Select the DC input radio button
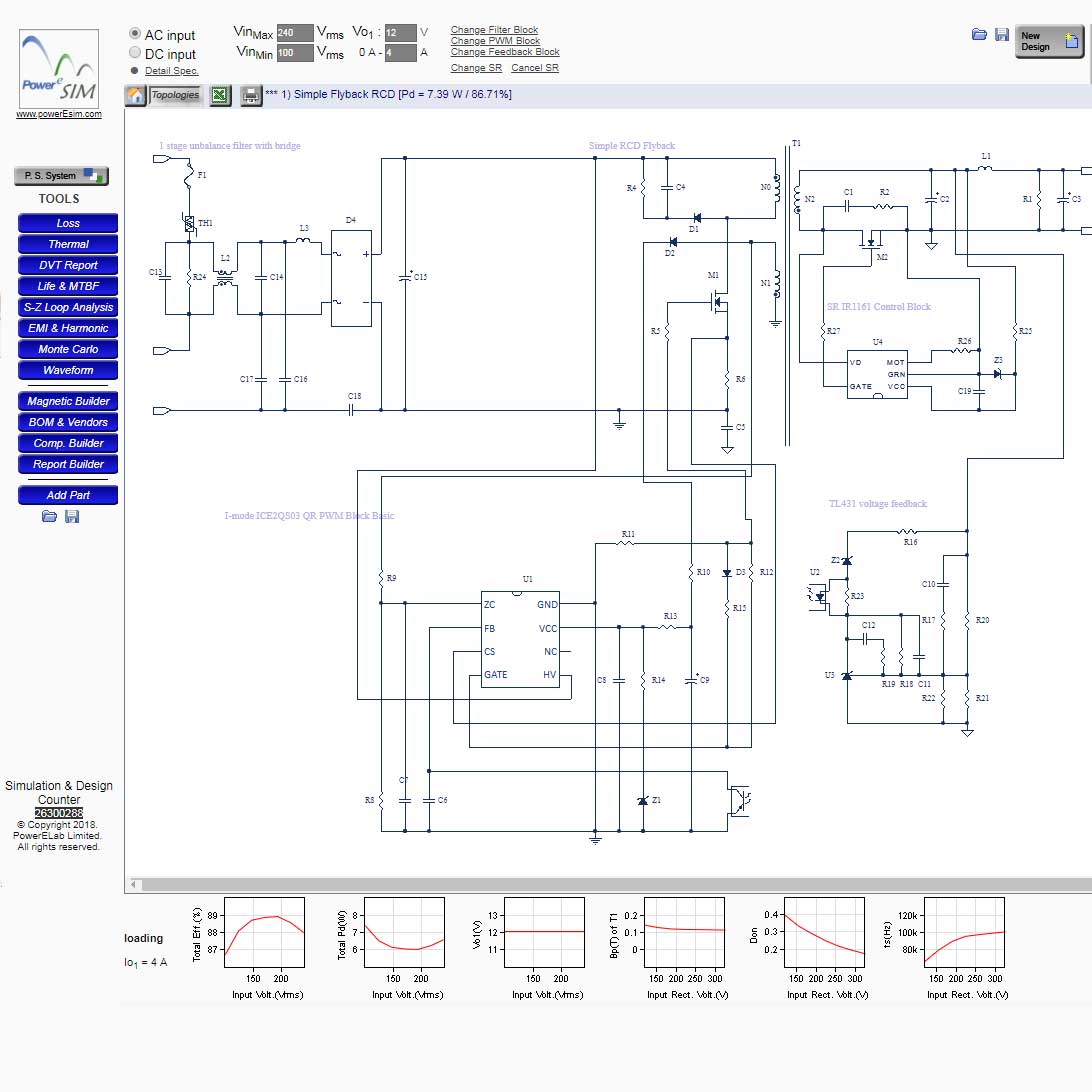1092x1092 pixels. 135,54
